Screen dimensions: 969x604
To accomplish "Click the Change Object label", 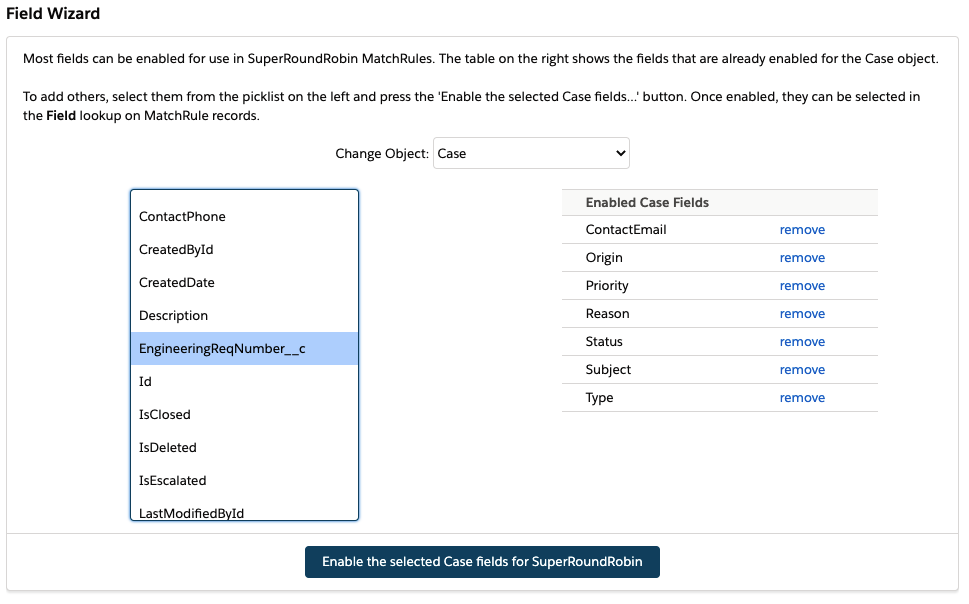I will tap(382, 153).
